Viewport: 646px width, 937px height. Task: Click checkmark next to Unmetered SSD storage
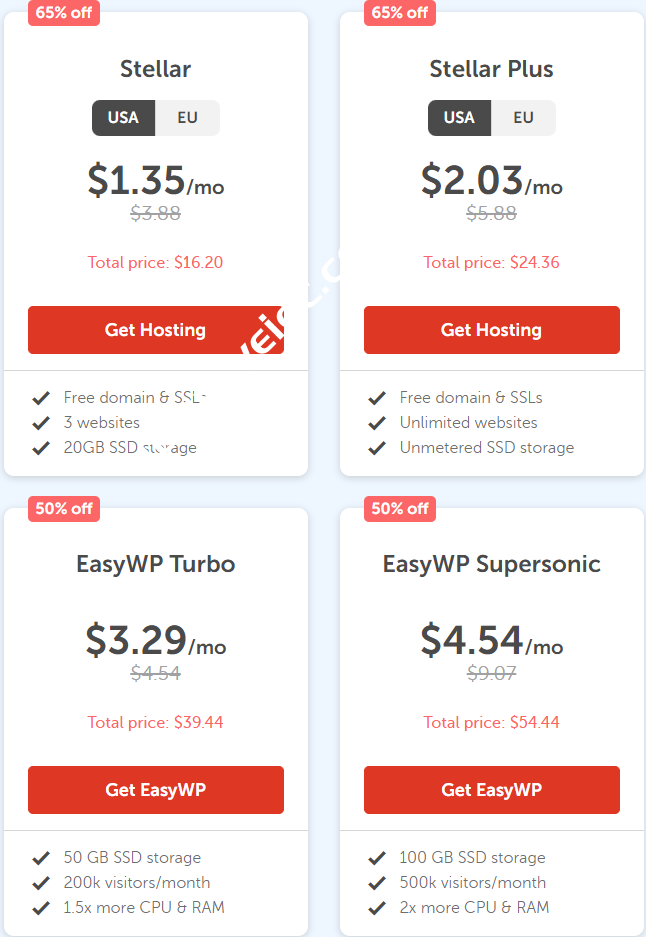coord(377,448)
